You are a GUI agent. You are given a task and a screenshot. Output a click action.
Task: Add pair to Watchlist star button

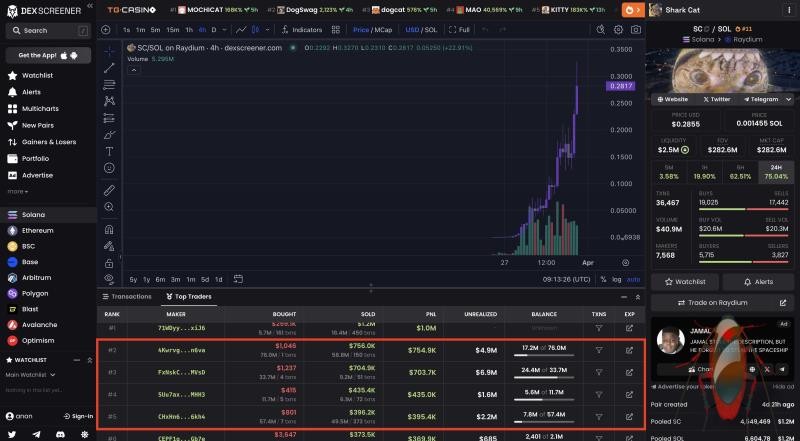pyautogui.click(x=685, y=282)
